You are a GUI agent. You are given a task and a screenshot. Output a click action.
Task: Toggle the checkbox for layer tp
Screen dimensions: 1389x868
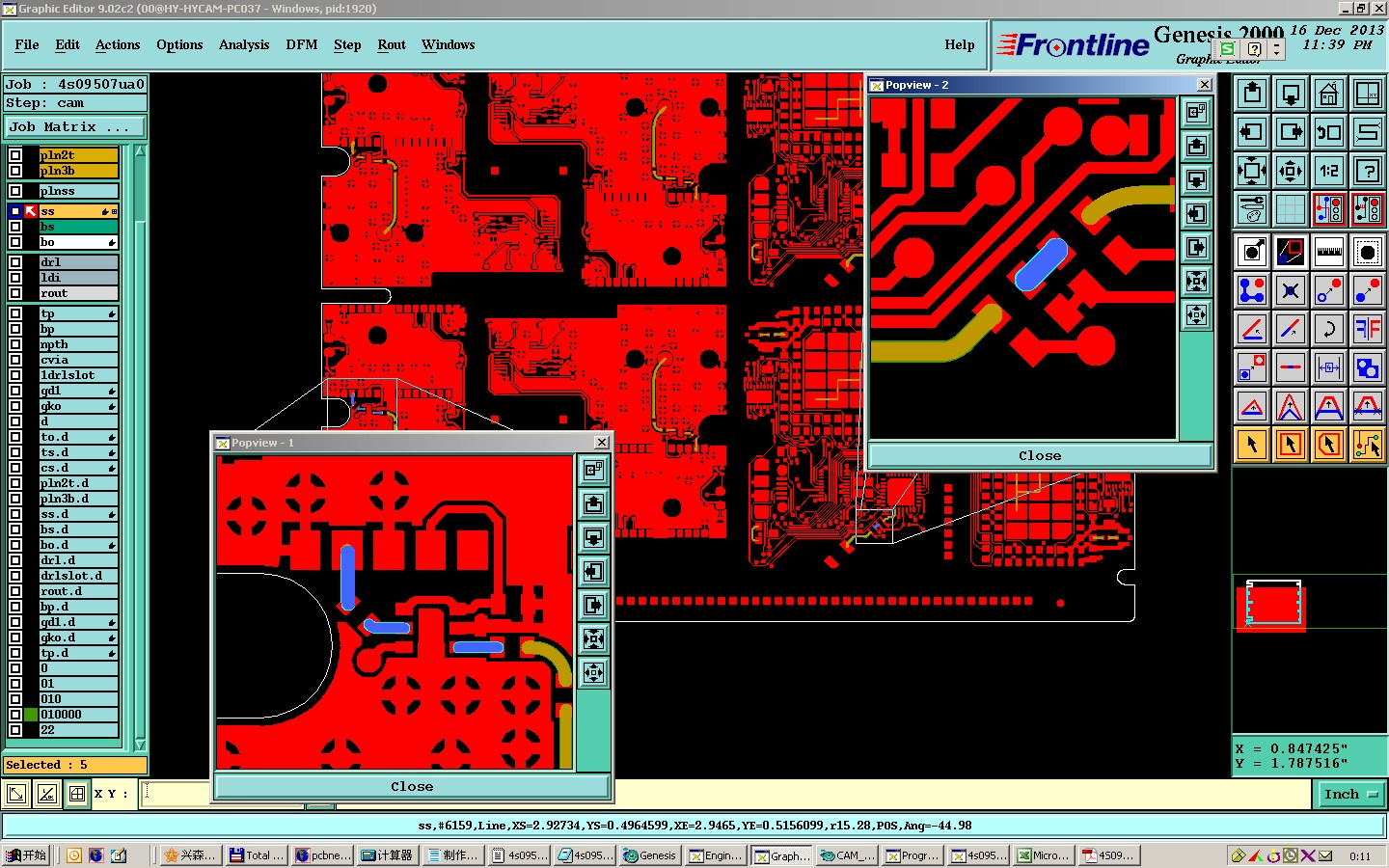[15, 313]
